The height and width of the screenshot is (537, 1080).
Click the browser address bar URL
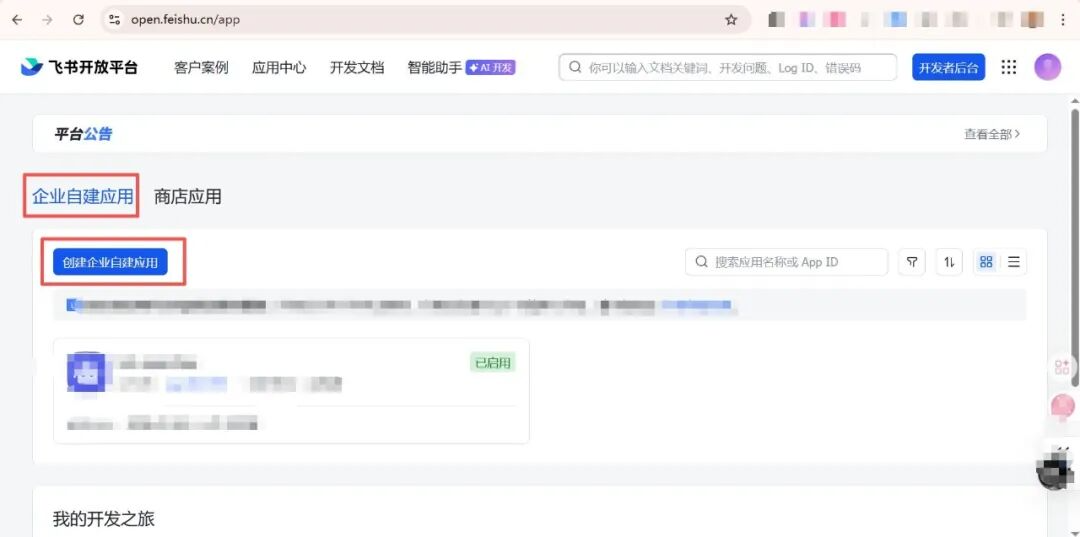click(185, 20)
